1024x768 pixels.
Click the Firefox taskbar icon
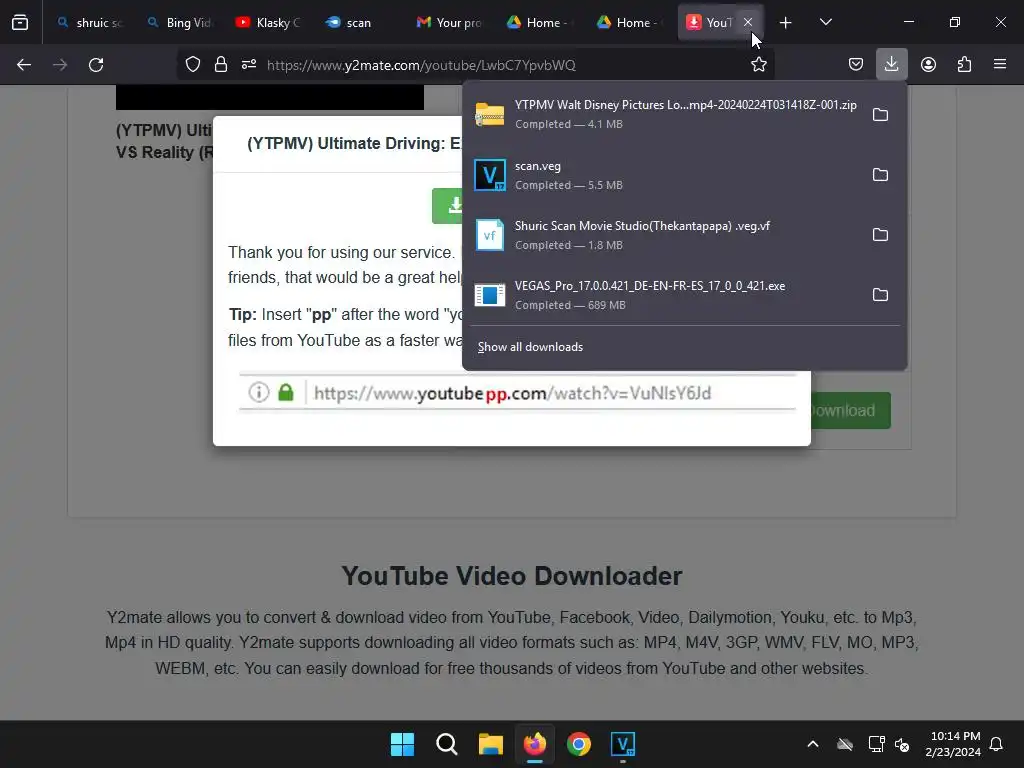(x=535, y=744)
